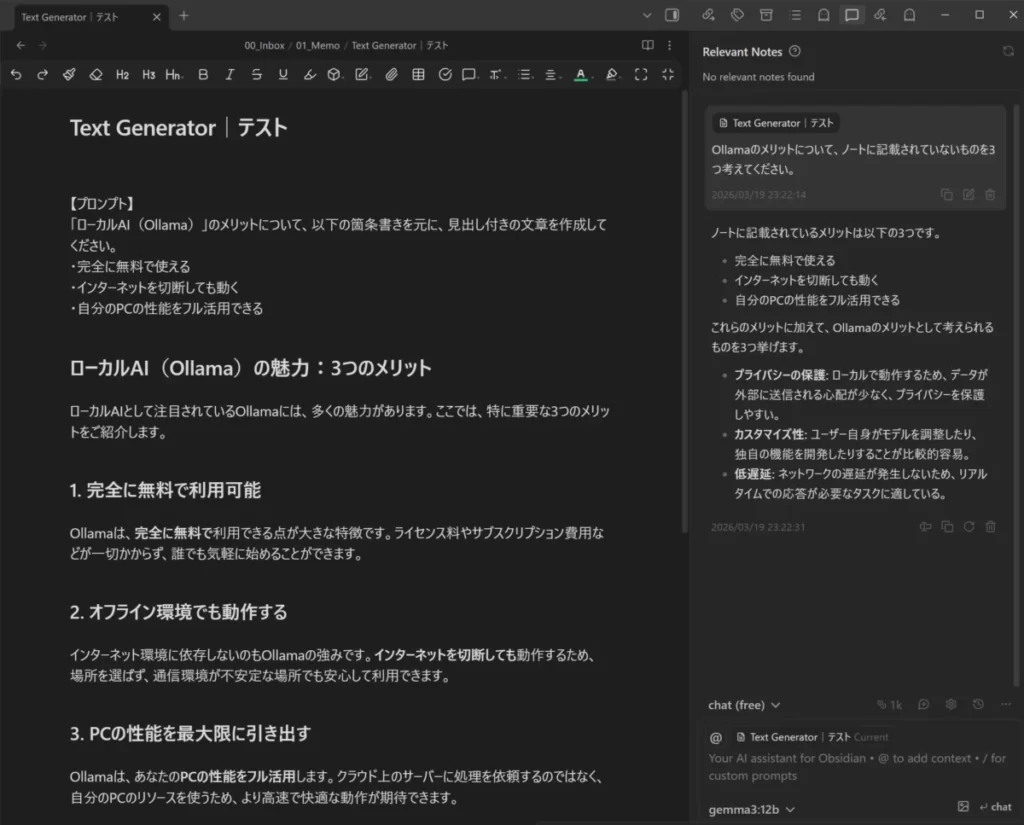Open chat settings via the gear icon
The width and height of the screenshot is (1024, 825).
[950, 704]
